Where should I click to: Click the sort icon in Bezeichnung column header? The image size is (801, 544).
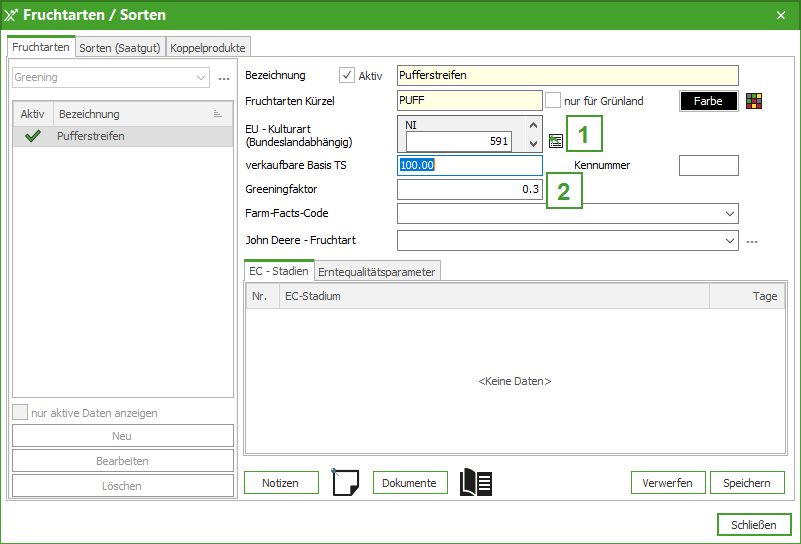(x=218, y=115)
